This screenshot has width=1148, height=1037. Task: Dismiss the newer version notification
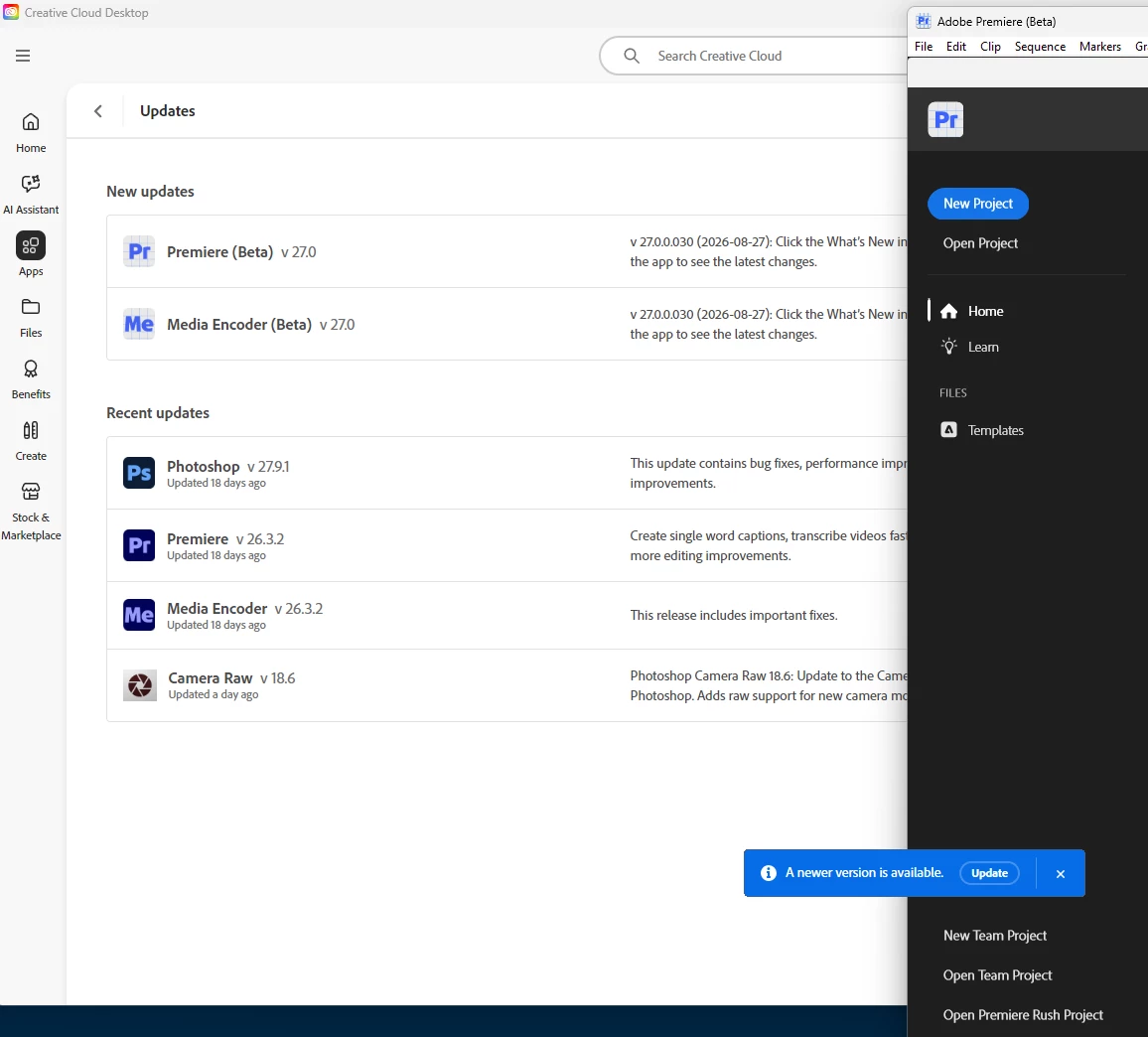(x=1061, y=874)
